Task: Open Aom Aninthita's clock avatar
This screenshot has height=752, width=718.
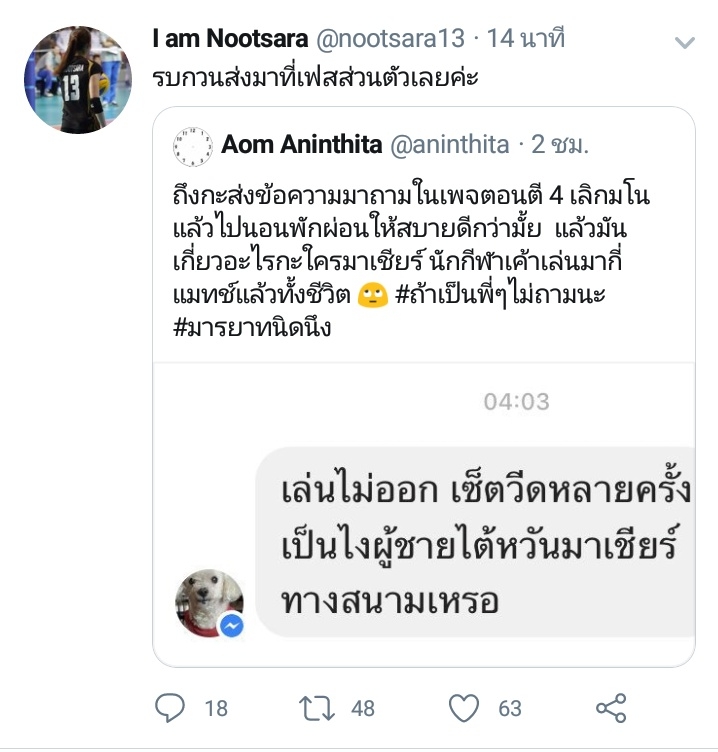Action: point(193,147)
